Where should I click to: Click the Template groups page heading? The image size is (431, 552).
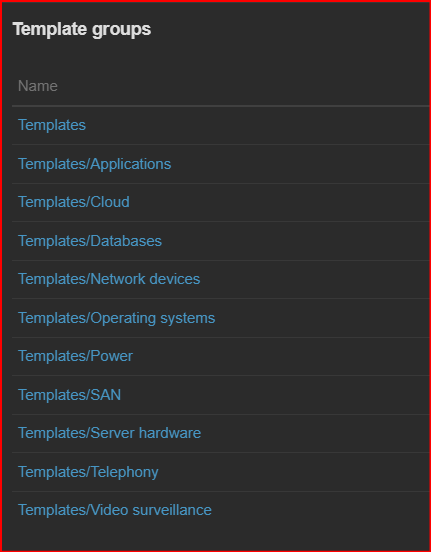pos(82,29)
